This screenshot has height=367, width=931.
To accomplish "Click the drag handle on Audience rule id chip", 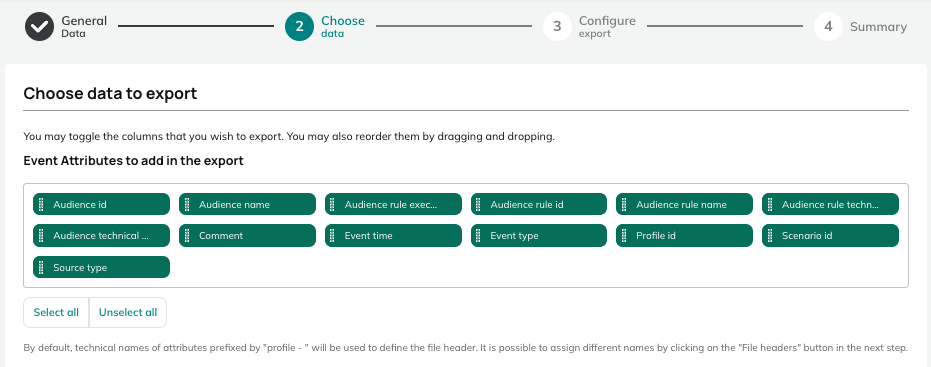I will [x=479, y=204].
